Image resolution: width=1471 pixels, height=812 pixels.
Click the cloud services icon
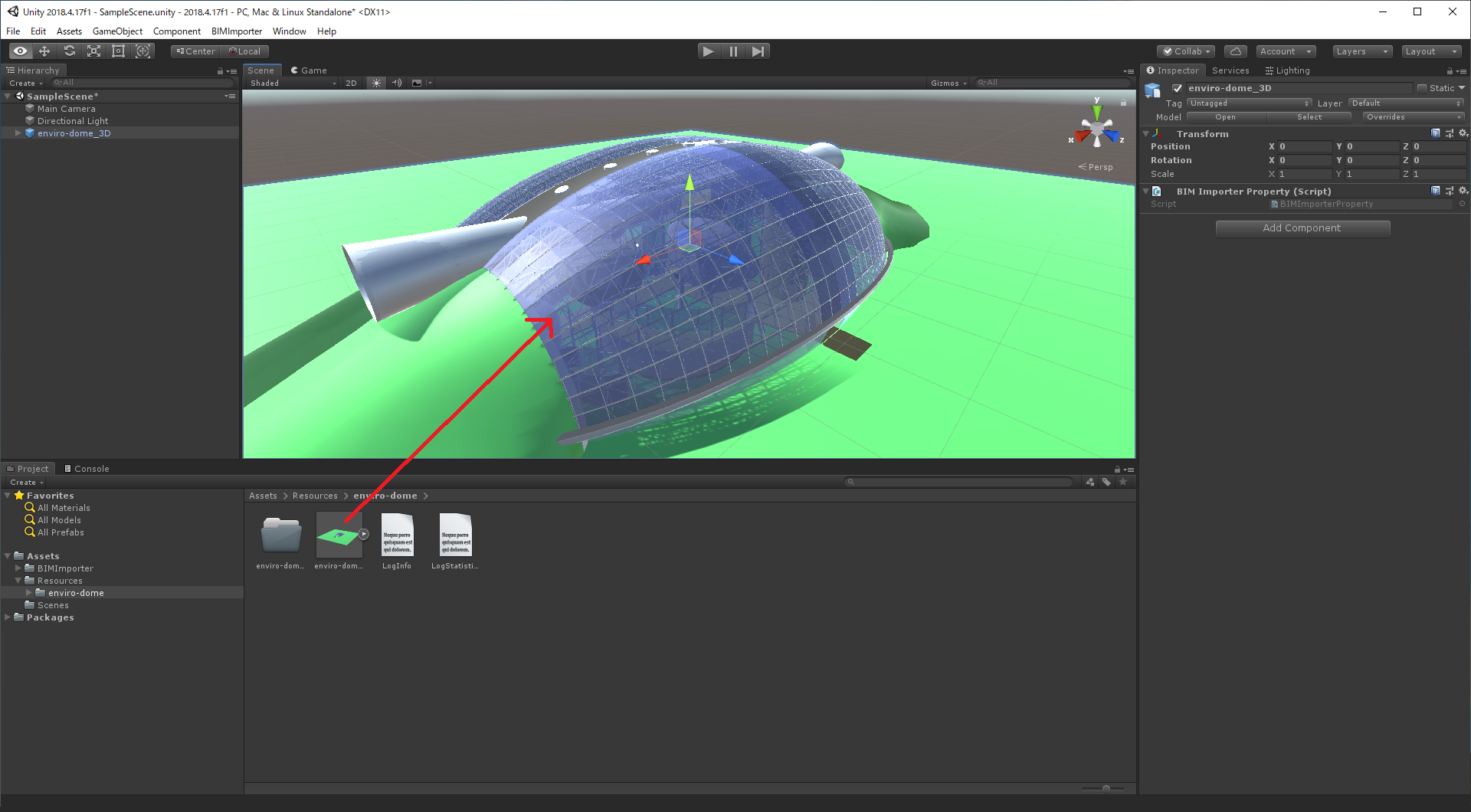[x=1235, y=51]
